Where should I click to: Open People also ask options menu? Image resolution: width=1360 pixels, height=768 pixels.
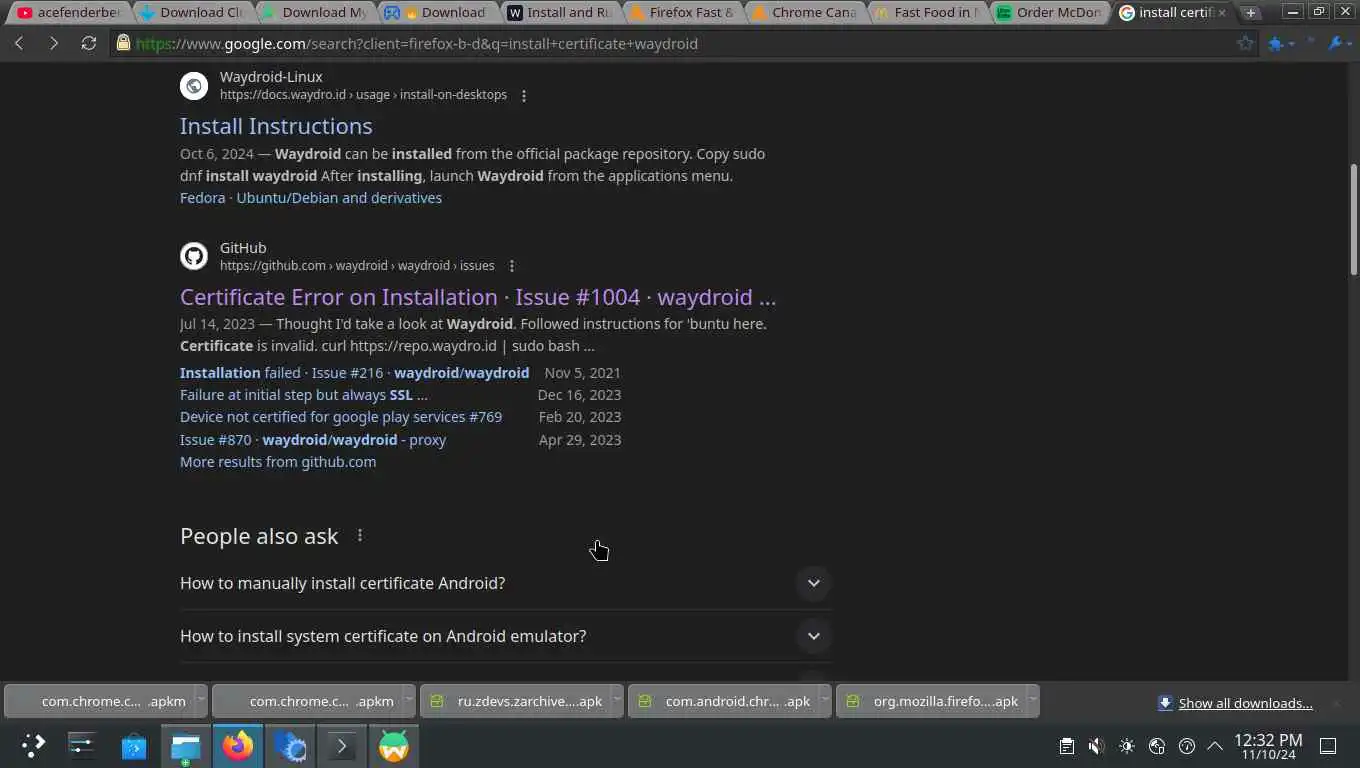(360, 536)
